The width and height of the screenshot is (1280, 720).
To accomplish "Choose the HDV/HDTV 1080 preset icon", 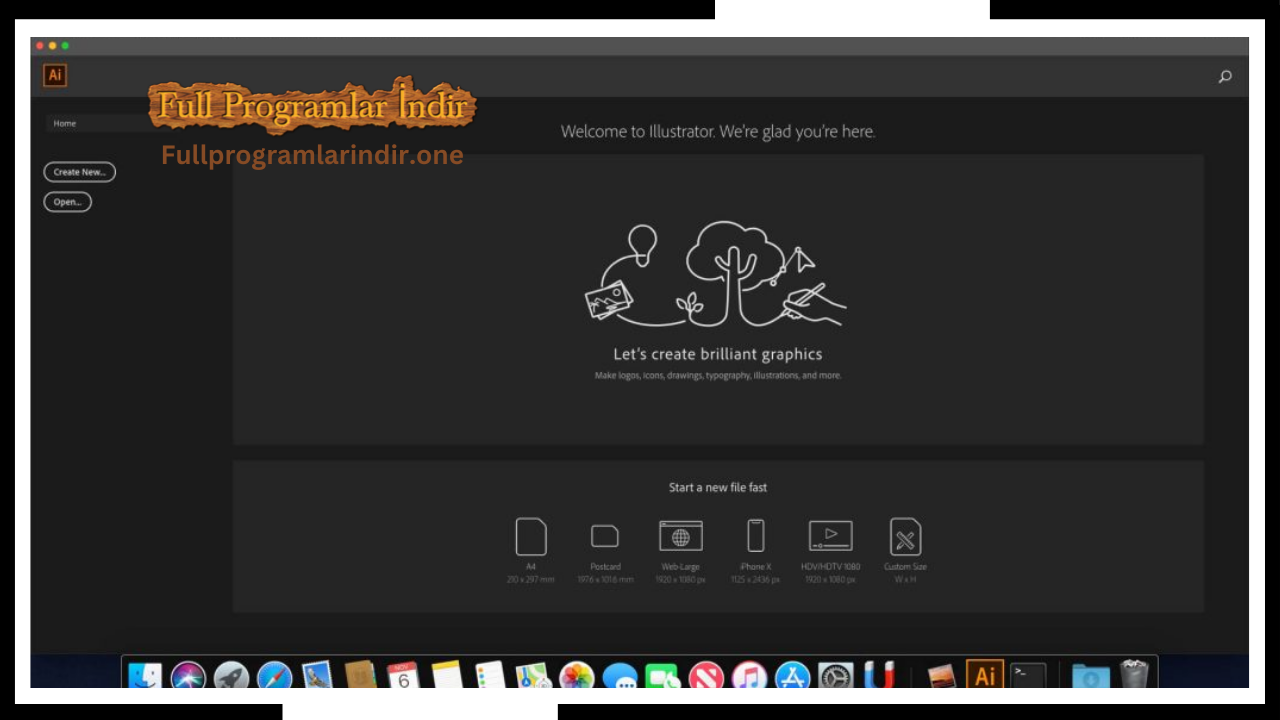I will pos(831,536).
